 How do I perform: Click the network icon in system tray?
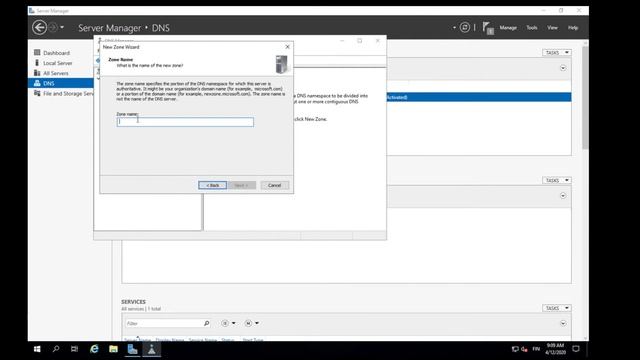[x=515, y=349]
